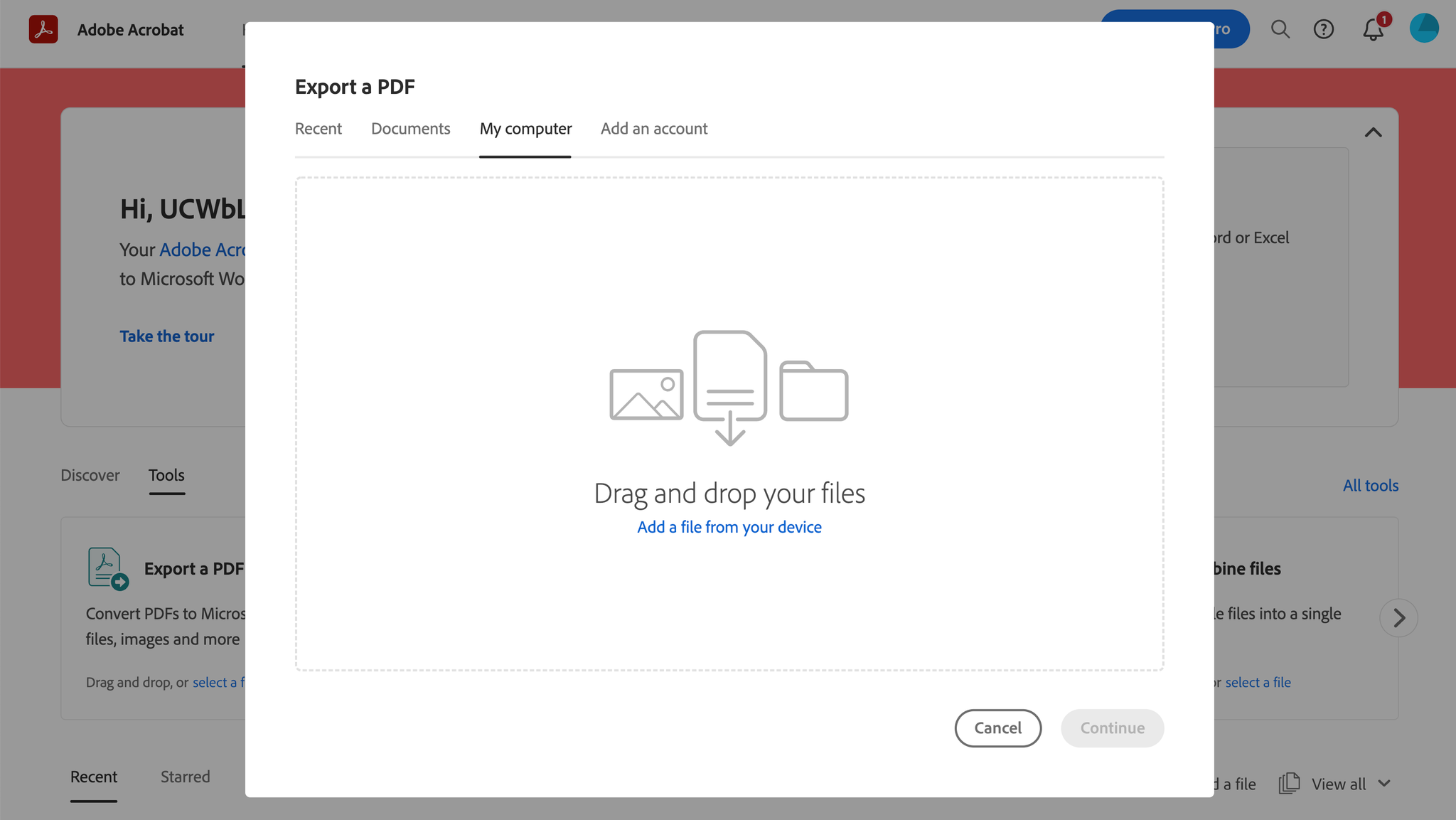This screenshot has height=820, width=1456.
Task: Click the Adobe Acrobat title text
Action: point(131,30)
